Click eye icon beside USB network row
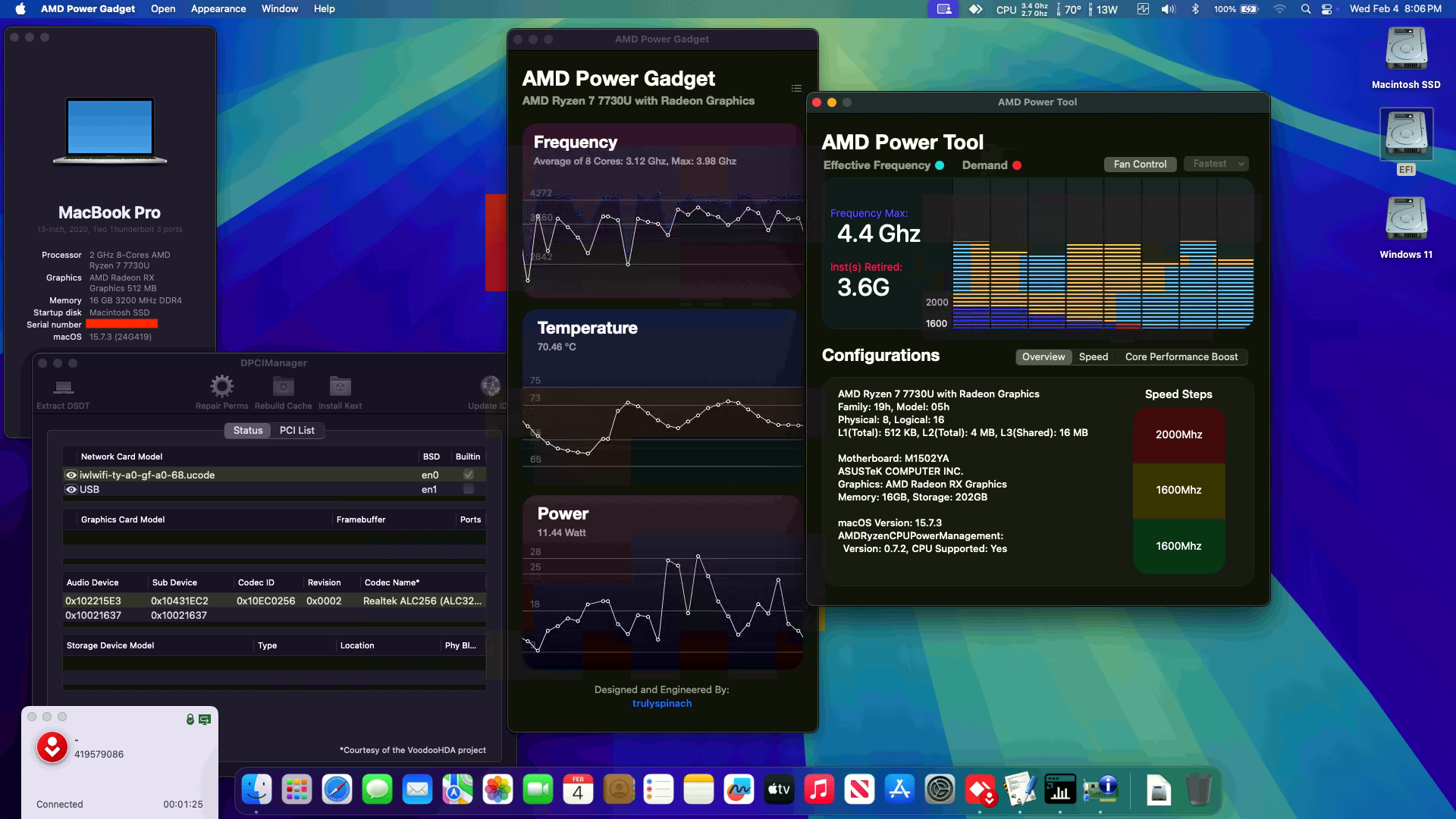The width and height of the screenshot is (1456, 819). pos(71,489)
